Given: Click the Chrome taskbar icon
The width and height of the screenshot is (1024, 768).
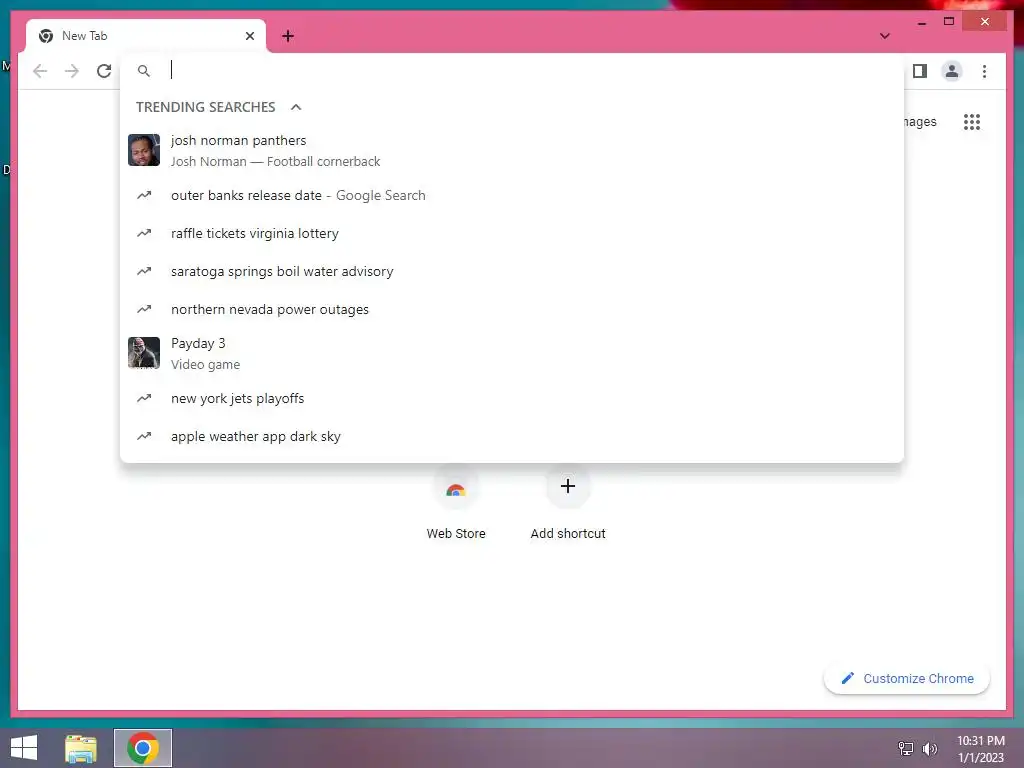Looking at the screenshot, I should tap(143, 748).
